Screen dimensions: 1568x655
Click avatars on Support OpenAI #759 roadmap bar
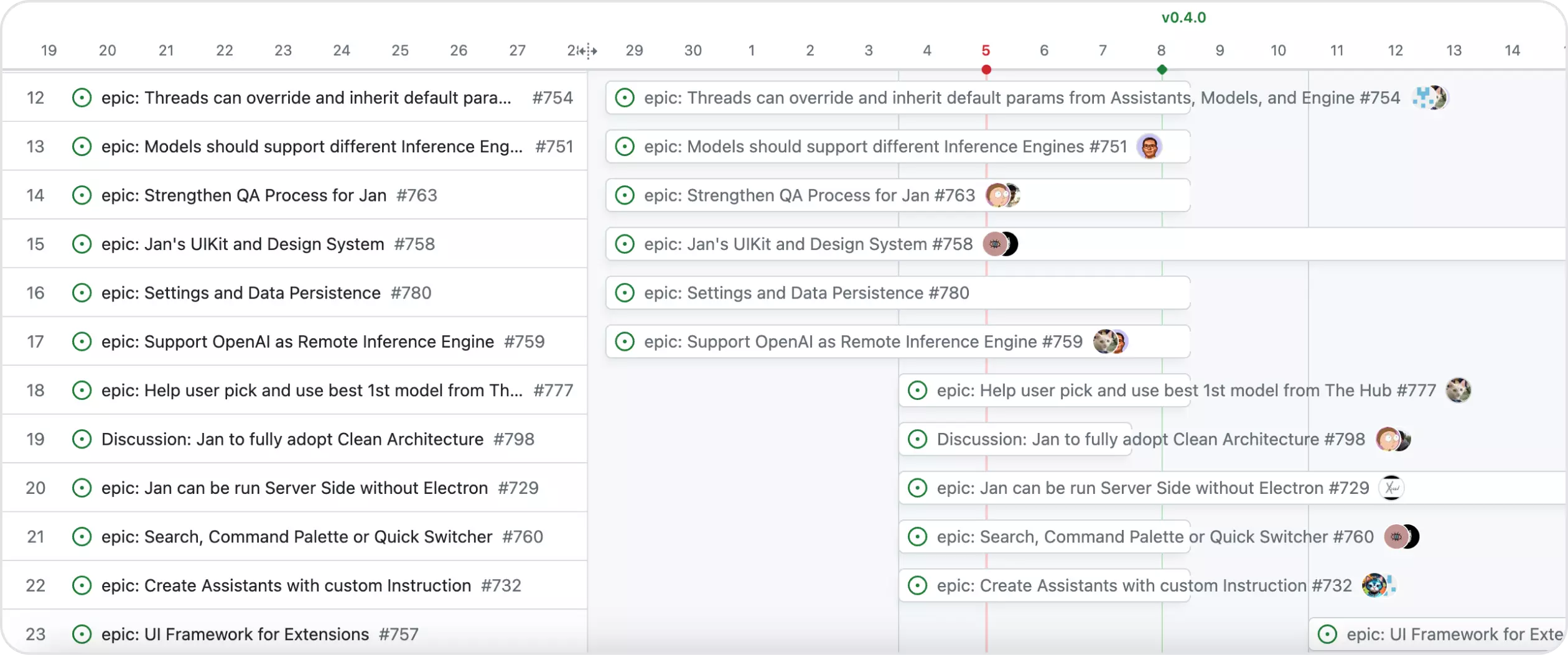tap(1110, 341)
